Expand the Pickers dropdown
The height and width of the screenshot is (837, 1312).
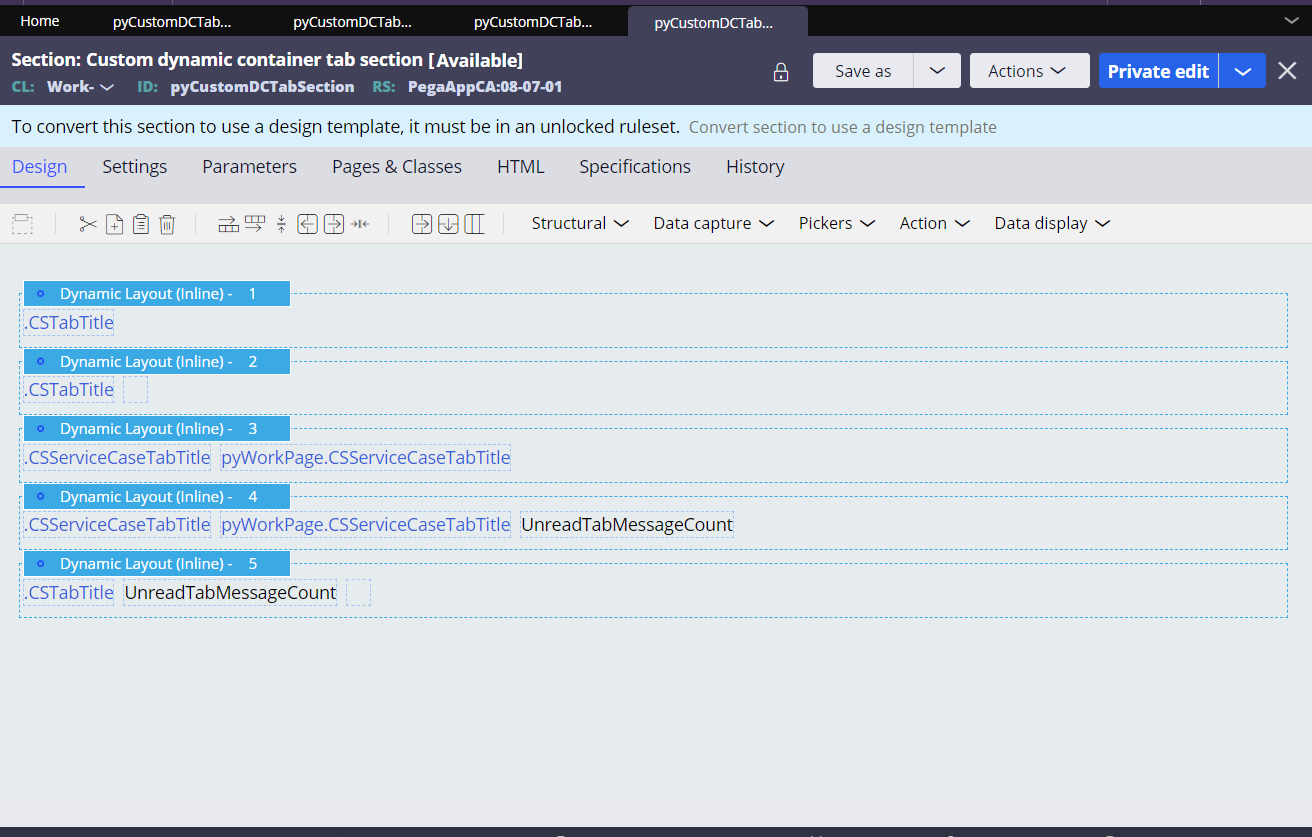(837, 223)
